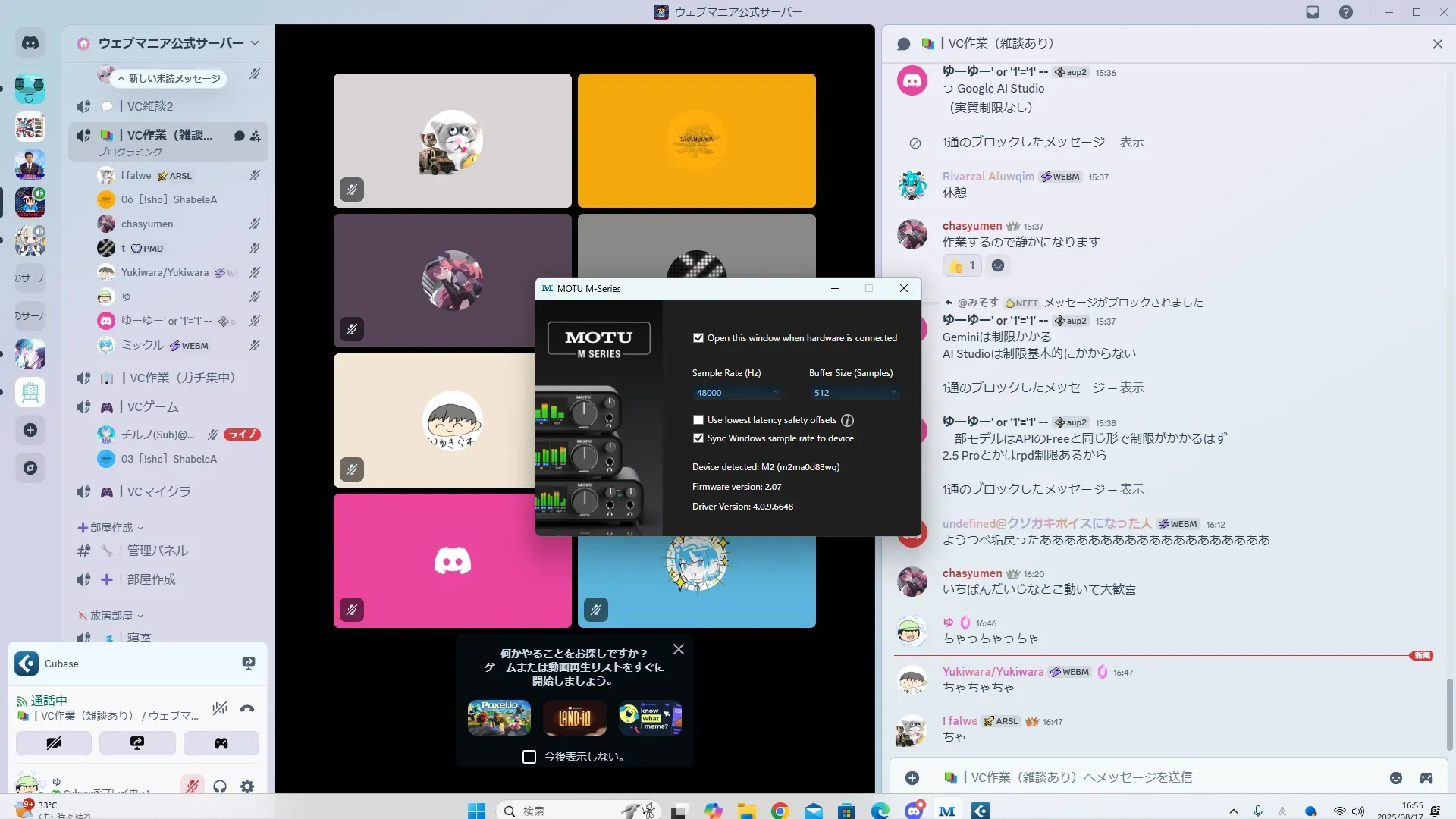Open the 管理パネル text channel

[x=157, y=551]
